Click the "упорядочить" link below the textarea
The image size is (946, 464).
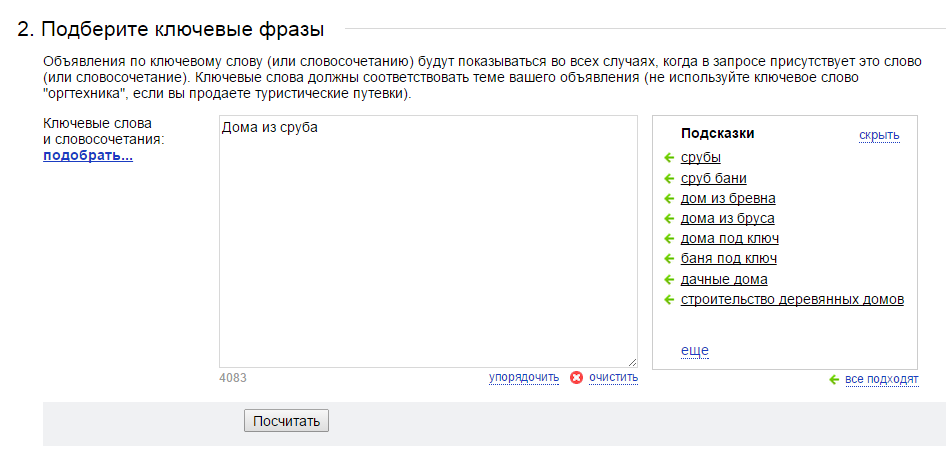pos(523,378)
